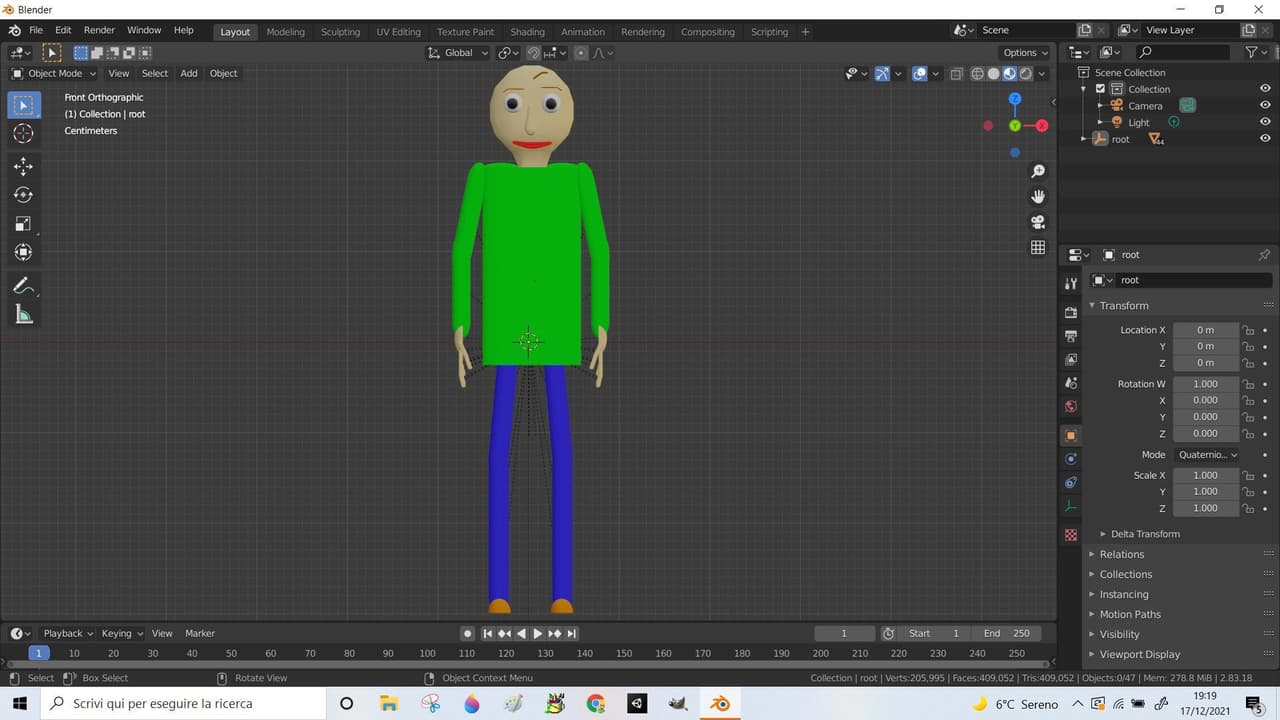Screen dimensions: 1280x720
Task: Click the Scale X value field
Action: coord(1206,475)
